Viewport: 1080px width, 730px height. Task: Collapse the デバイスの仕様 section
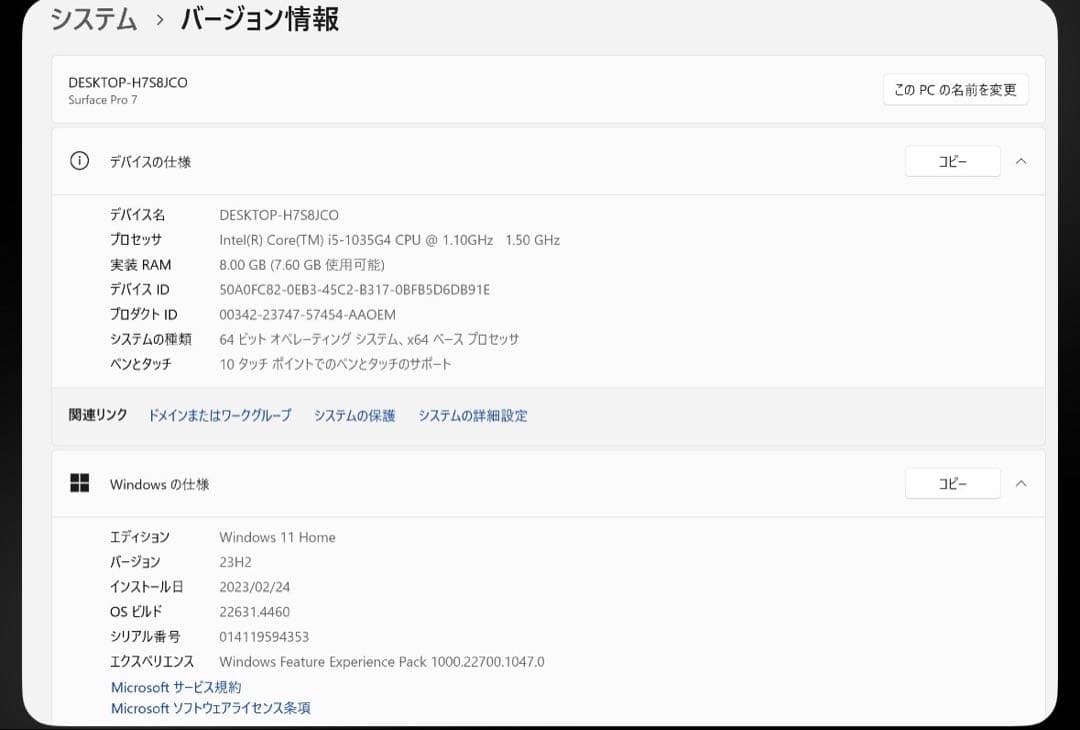coord(1021,161)
